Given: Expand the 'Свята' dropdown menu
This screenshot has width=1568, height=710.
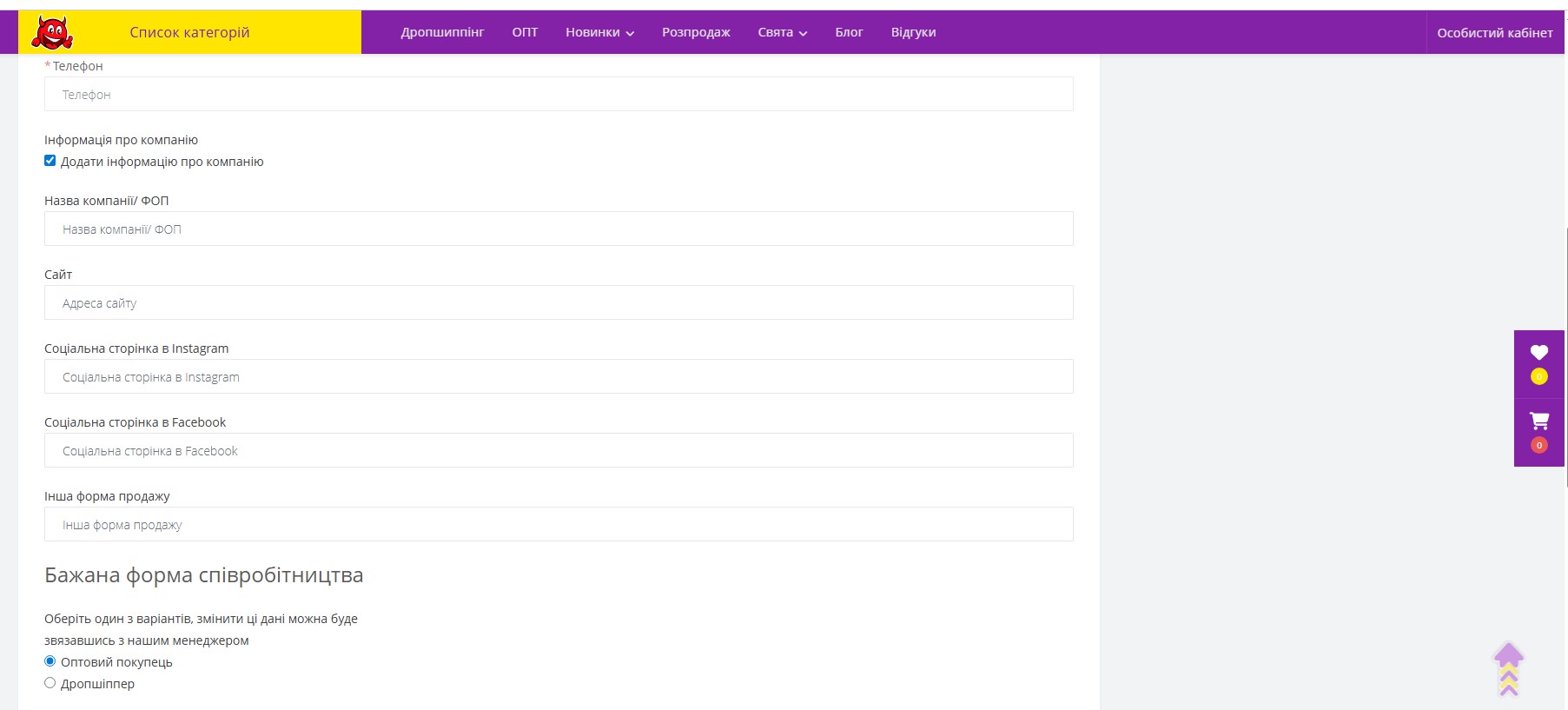Looking at the screenshot, I should pyautogui.click(x=782, y=32).
